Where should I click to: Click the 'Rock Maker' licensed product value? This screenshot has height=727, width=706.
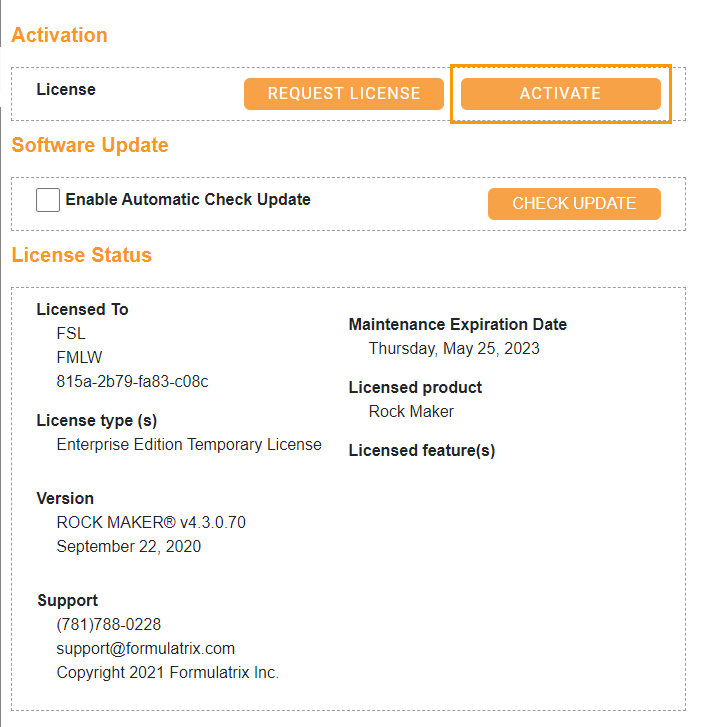[x=411, y=411]
